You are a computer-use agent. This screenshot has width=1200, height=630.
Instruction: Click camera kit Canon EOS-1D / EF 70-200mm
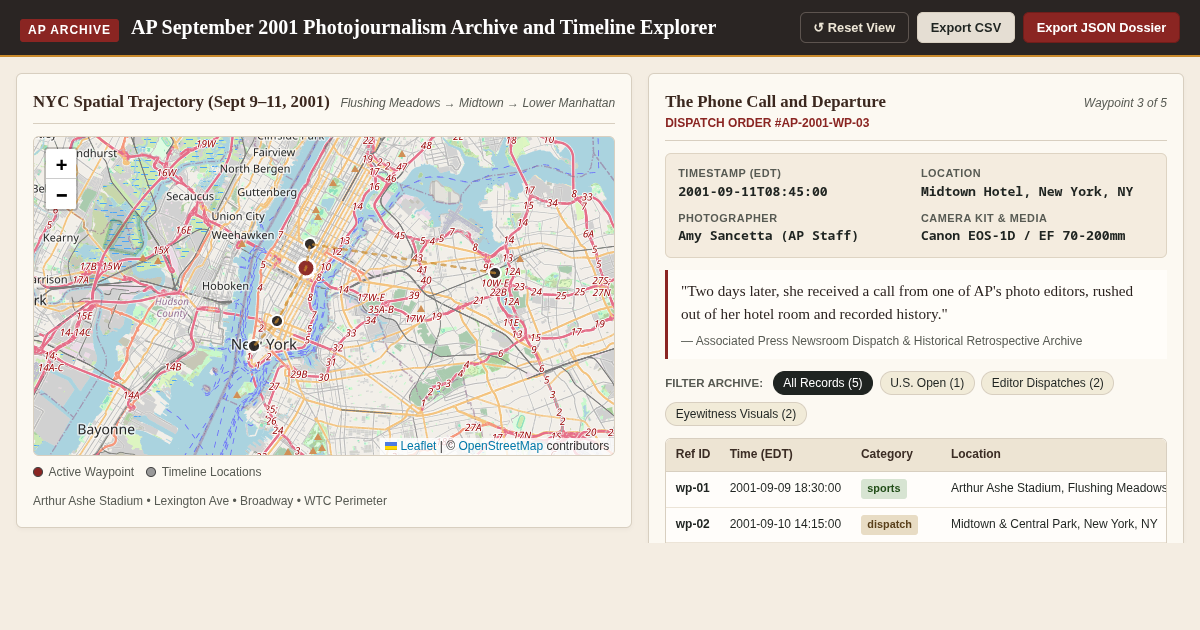pyautogui.click(x=1023, y=236)
